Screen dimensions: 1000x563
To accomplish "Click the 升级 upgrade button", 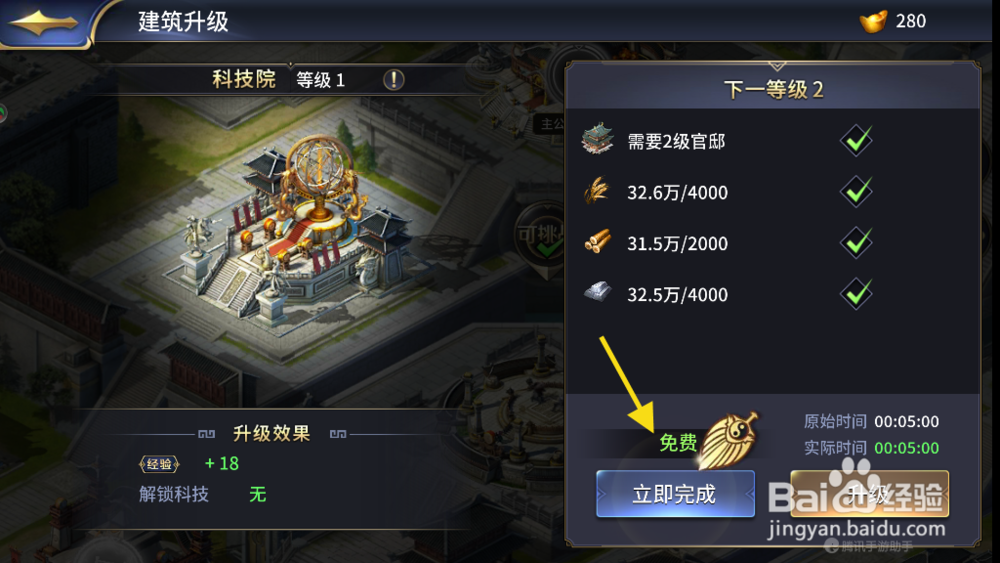I will (869, 494).
